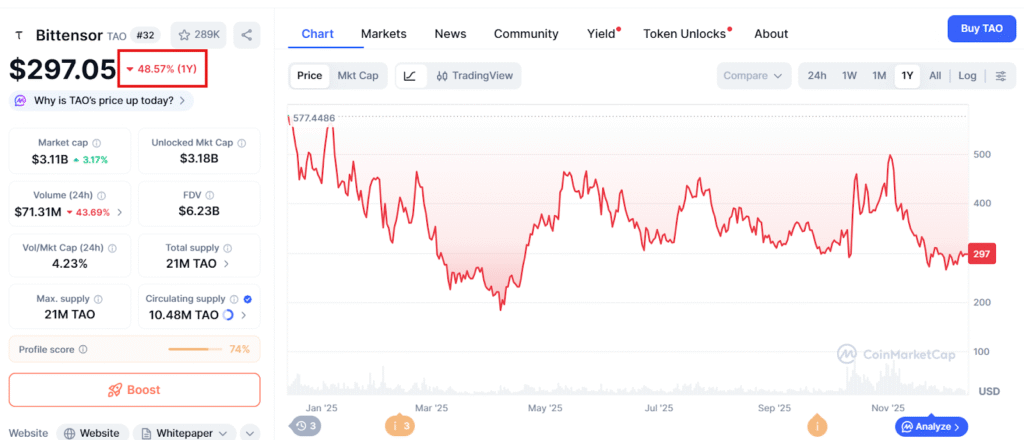Expand the Whitepaper dropdown
Screen dimensions: 1024x440
coord(222,433)
